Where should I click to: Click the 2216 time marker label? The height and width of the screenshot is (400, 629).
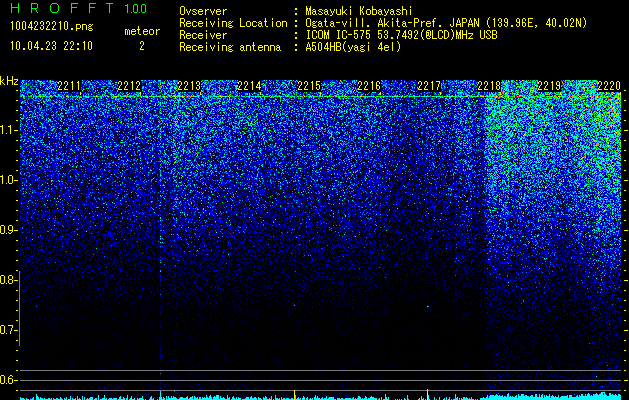369,86
